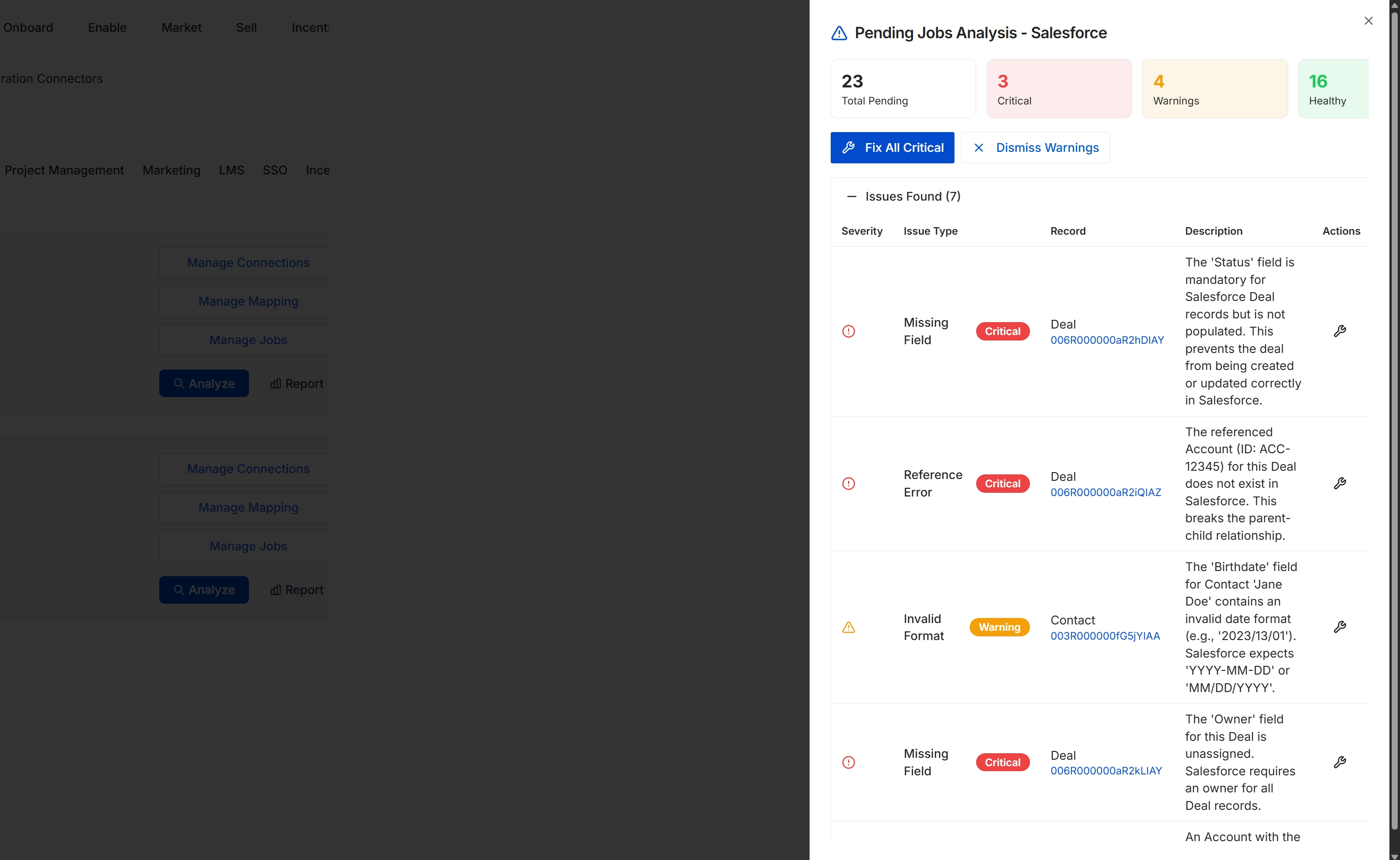The height and width of the screenshot is (860, 1400).
Task: Click the first Manage Jobs button
Action: [245, 340]
